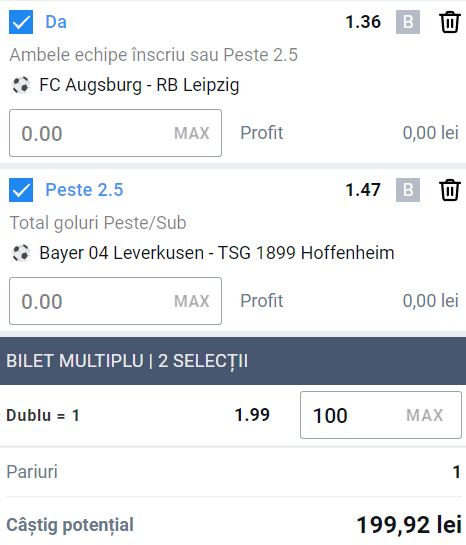466x545 pixels.
Task: Uncheck the Peste 2.5 selection checkbox
Action: [x=21, y=190]
